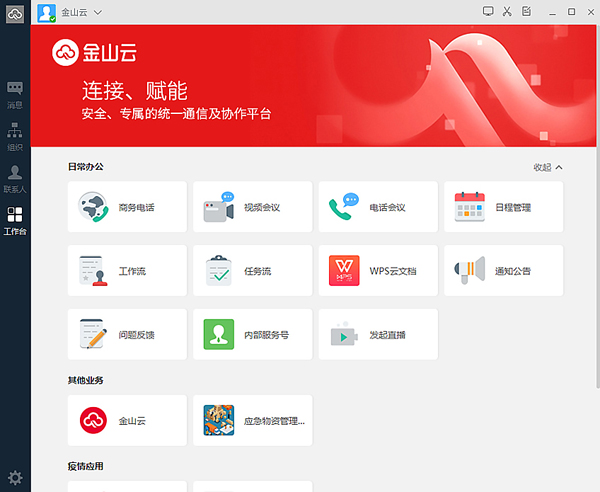This screenshot has width=600, height=492.
Task: Open the 应急物资管理 thumbnail icon
Action: (x=218, y=420)
